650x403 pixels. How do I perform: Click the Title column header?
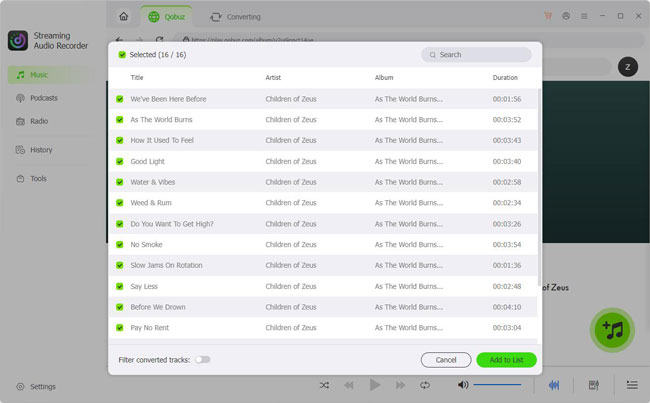click(x=137, y=78)
